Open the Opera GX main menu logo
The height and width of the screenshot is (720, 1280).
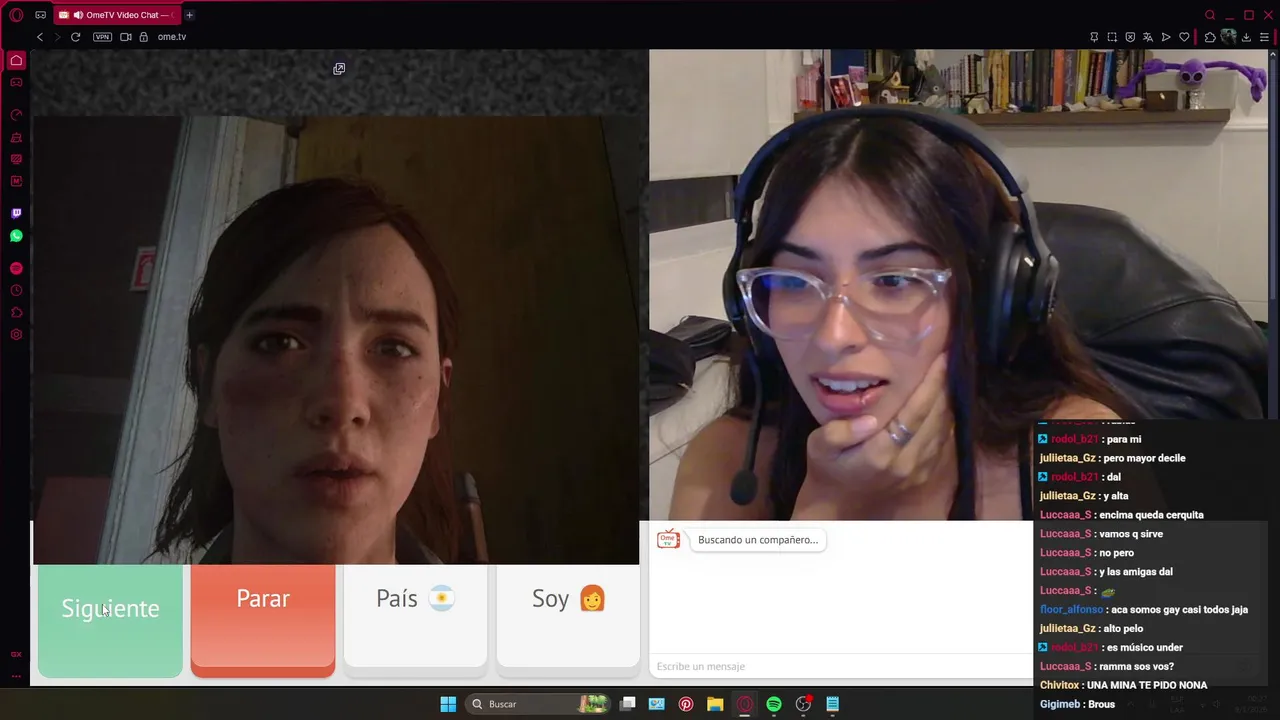(x=16, y=15)
